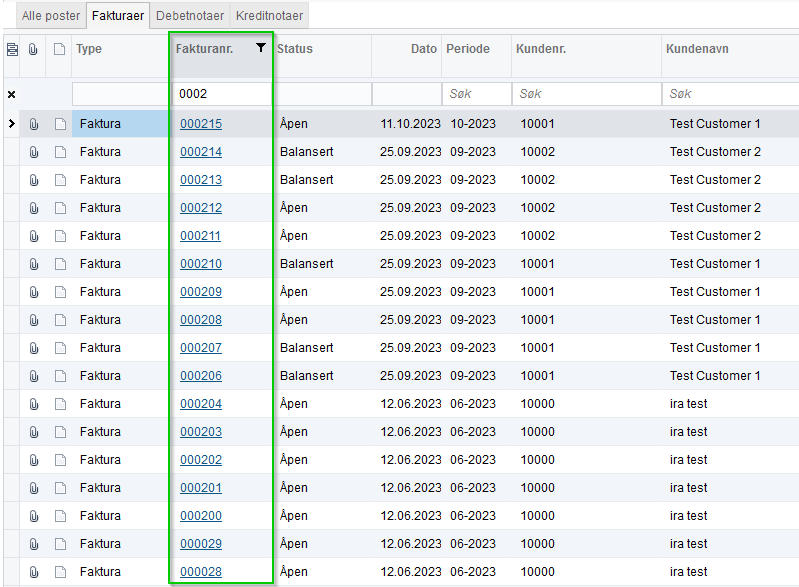The image size is (799, 587).
Task: Click the document icon for invoice 000028
Action: [60, 572]
